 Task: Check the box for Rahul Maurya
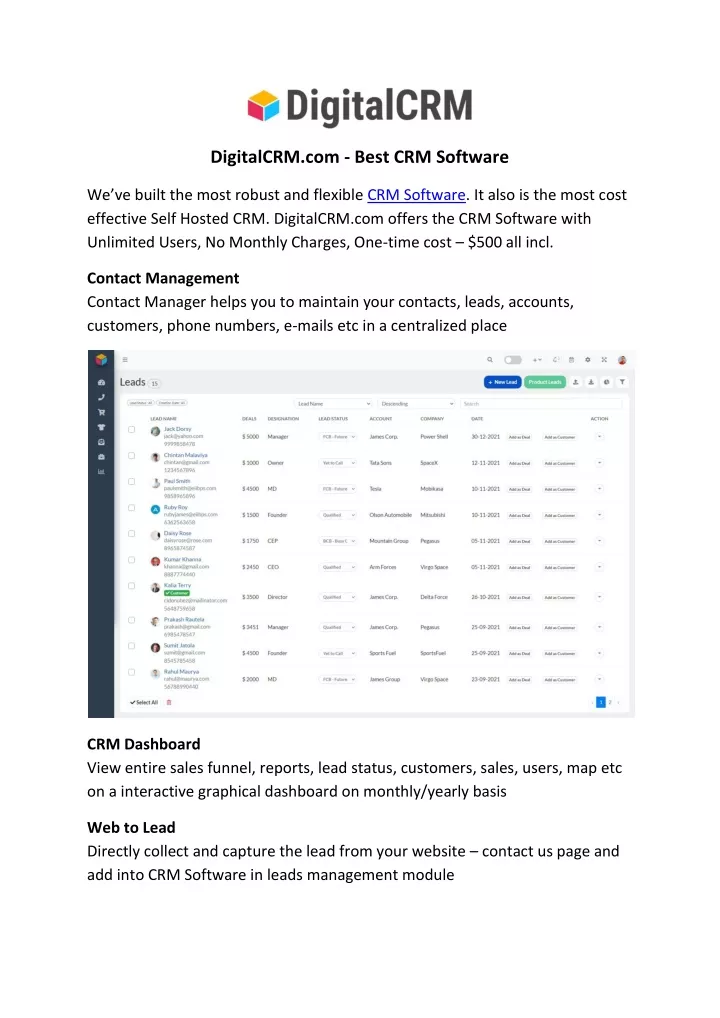pos(132,672)
